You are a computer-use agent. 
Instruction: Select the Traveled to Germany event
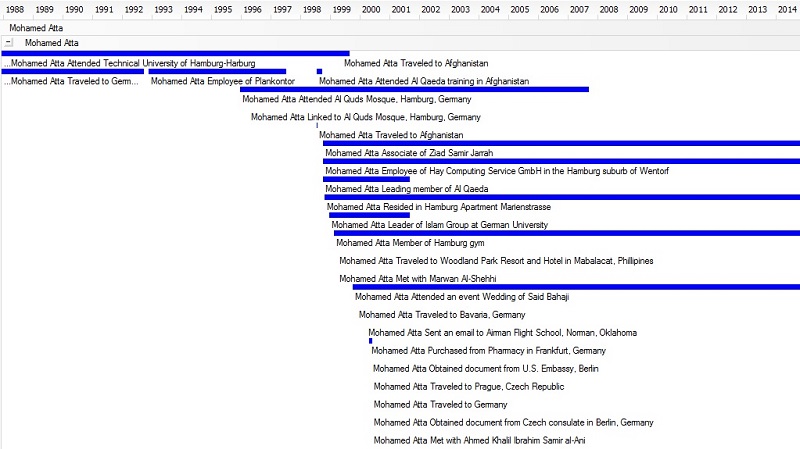point(440,405)
